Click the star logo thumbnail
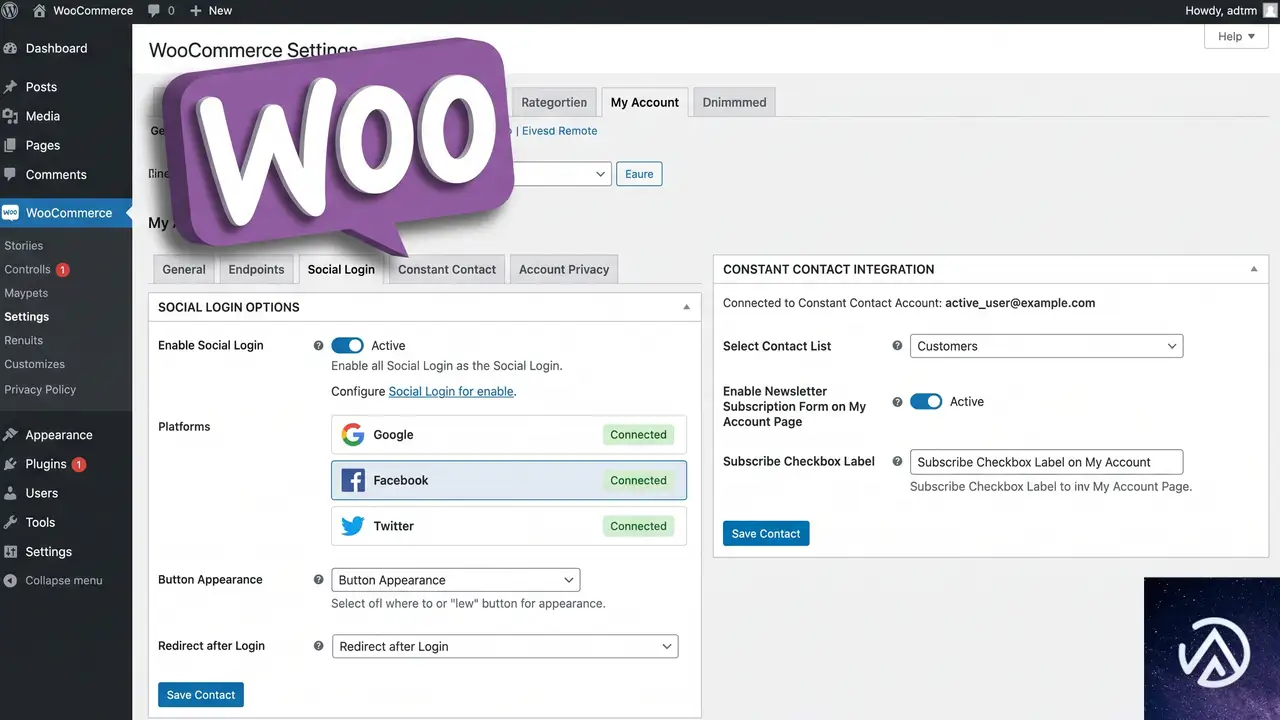1280x720 pixels. click(1212, 649)
